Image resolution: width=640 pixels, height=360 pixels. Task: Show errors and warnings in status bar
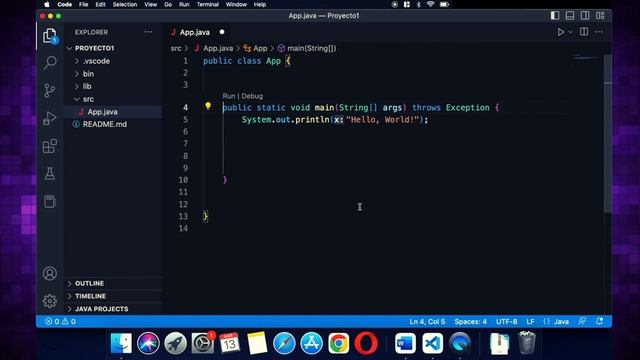[60, 321]
